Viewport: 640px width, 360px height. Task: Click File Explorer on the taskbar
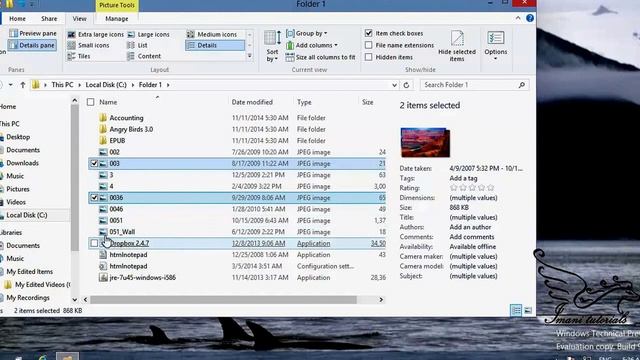(x=67, y=357)
